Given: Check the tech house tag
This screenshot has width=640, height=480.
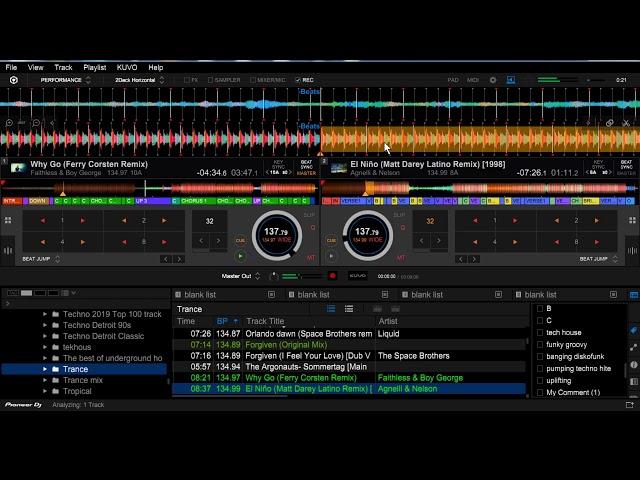Looking at the screenshot, I should 540,333.
